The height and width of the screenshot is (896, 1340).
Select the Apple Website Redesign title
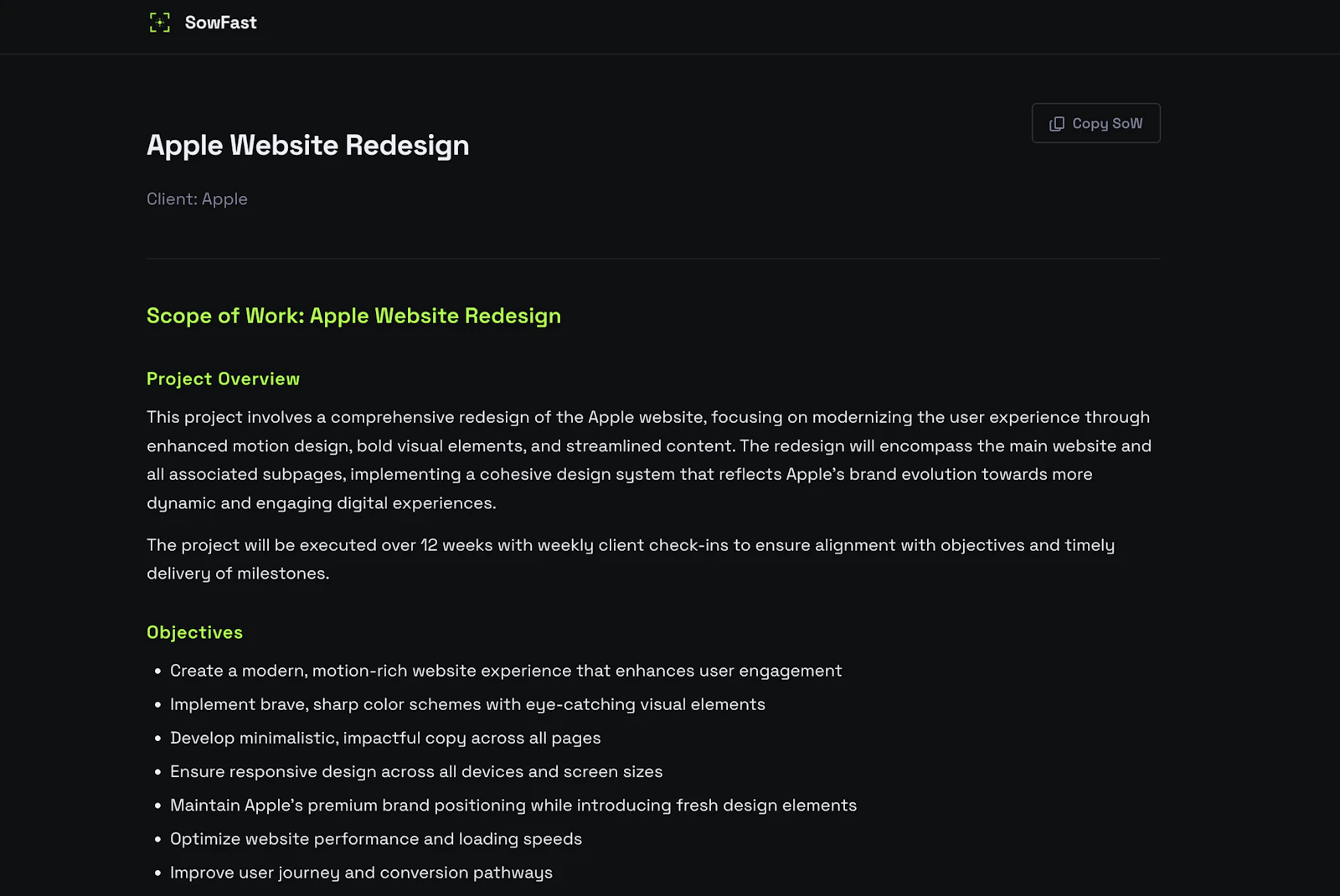[x=307, y=145]
